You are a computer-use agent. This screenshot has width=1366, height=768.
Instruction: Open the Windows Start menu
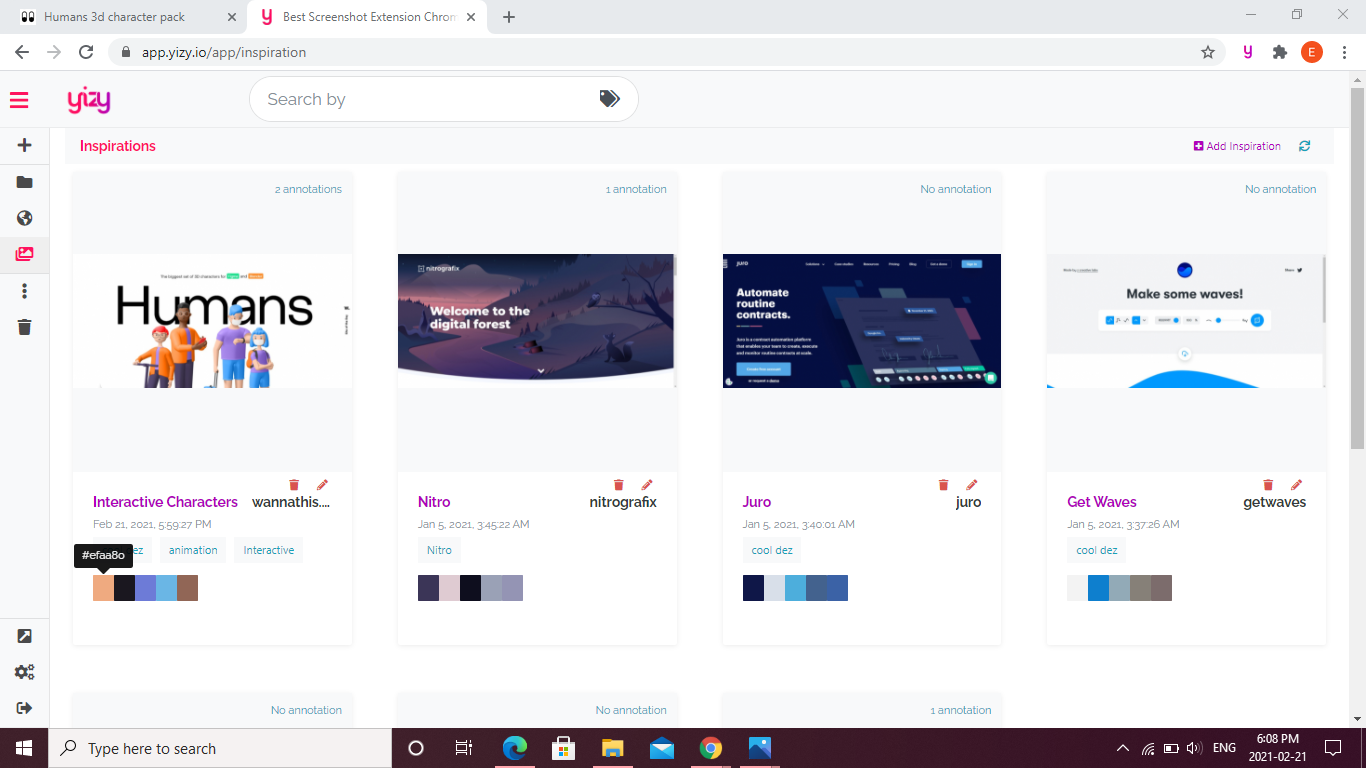click(x=23, y=748)
